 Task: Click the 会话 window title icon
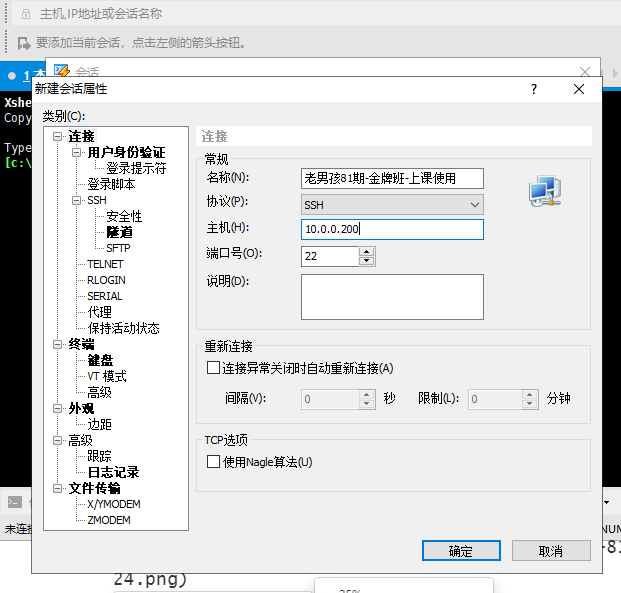coord(61,71)
